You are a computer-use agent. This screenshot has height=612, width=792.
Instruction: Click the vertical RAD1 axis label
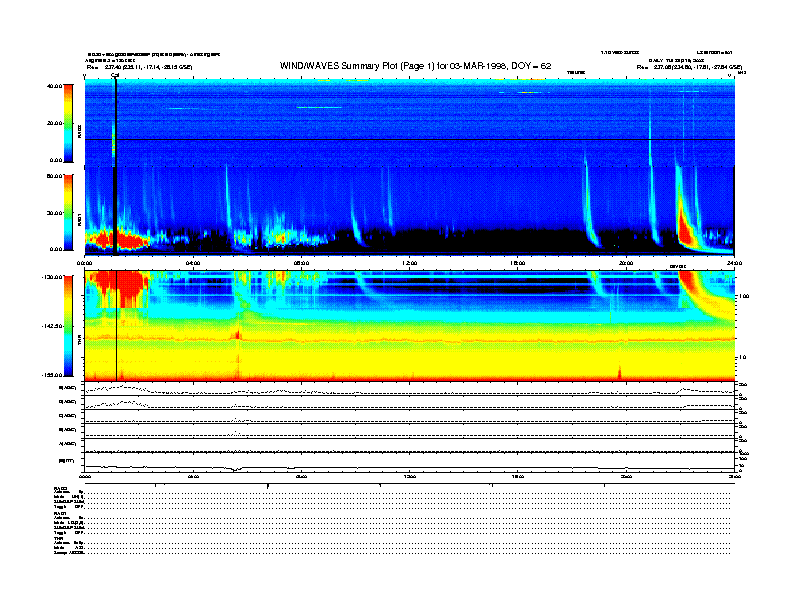click(x=80, y=219)
